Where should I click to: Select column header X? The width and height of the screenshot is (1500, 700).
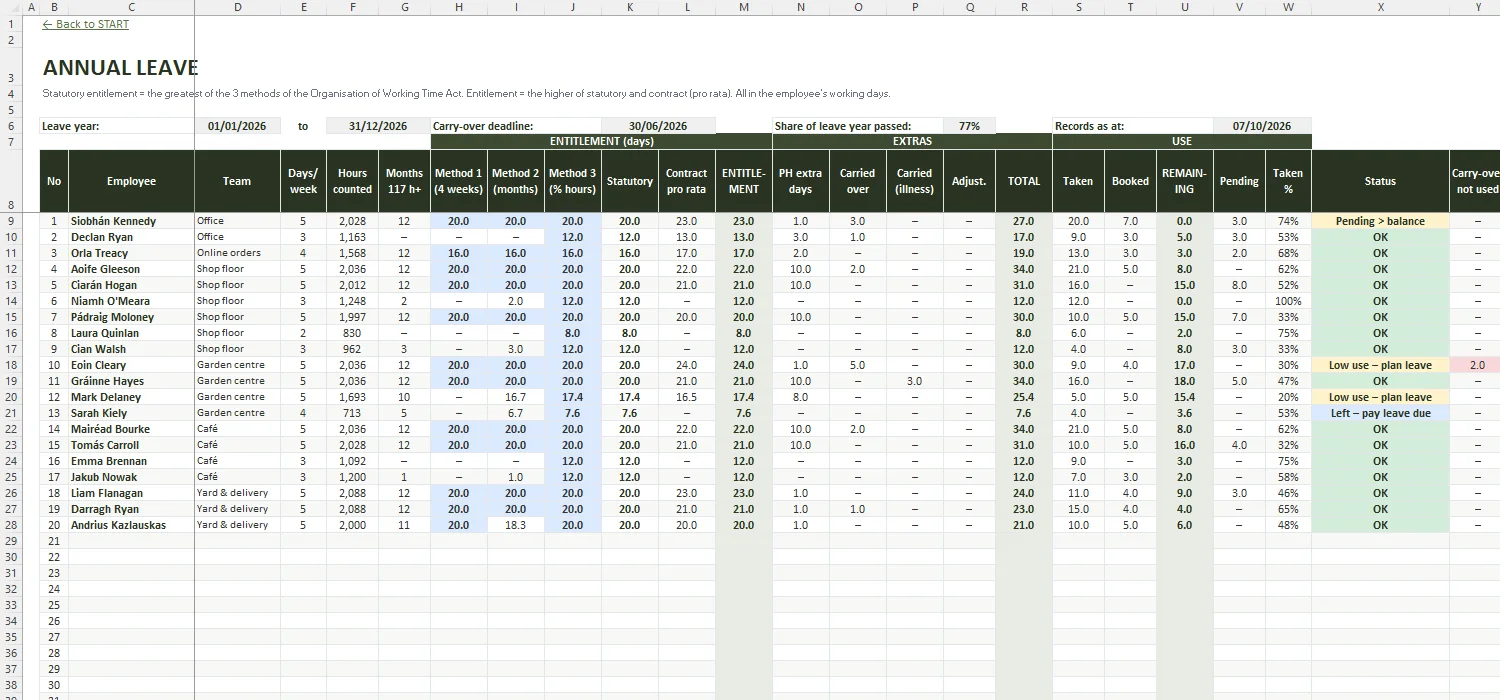coord(1380,7)
